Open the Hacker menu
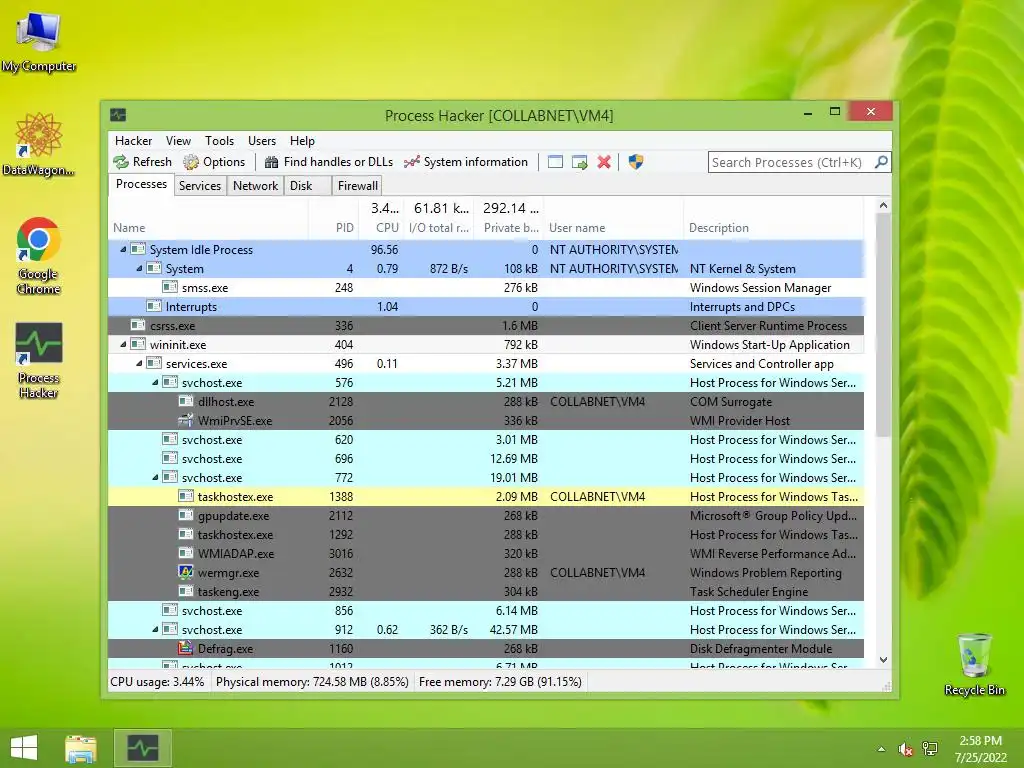1024x768 pixels. point(133,140)
